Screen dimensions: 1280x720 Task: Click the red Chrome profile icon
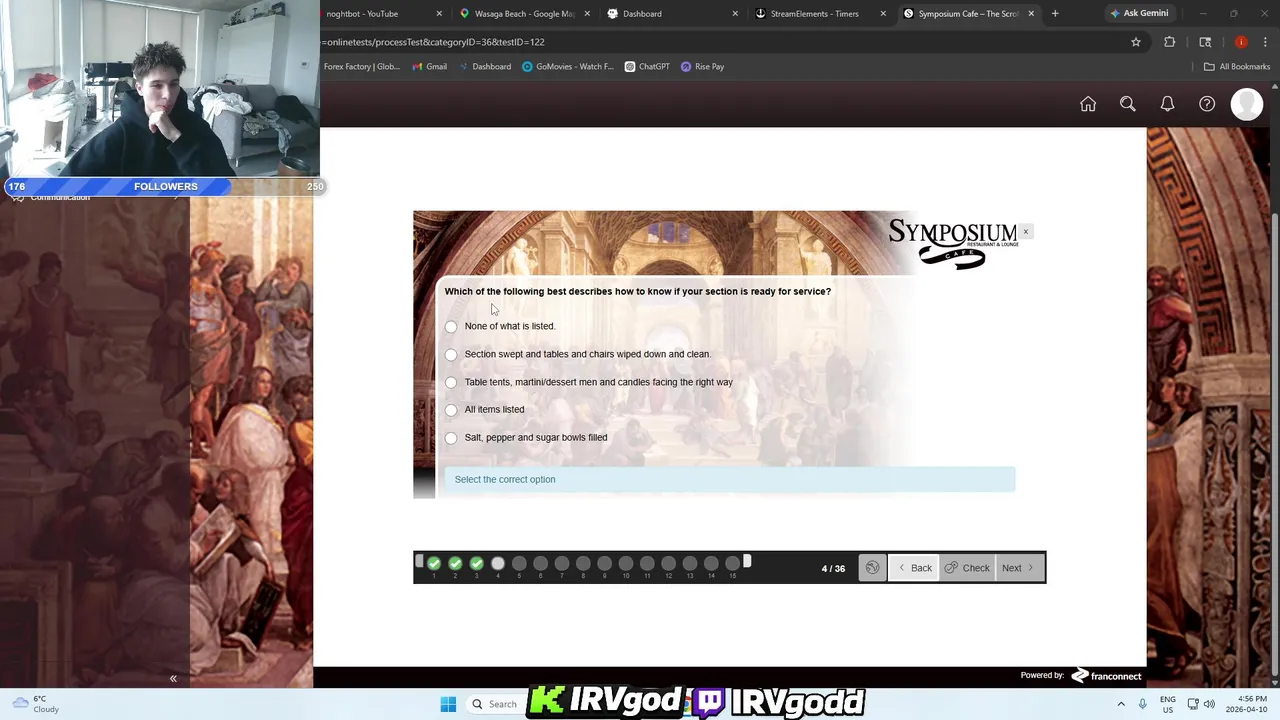tap(1241, 42)
